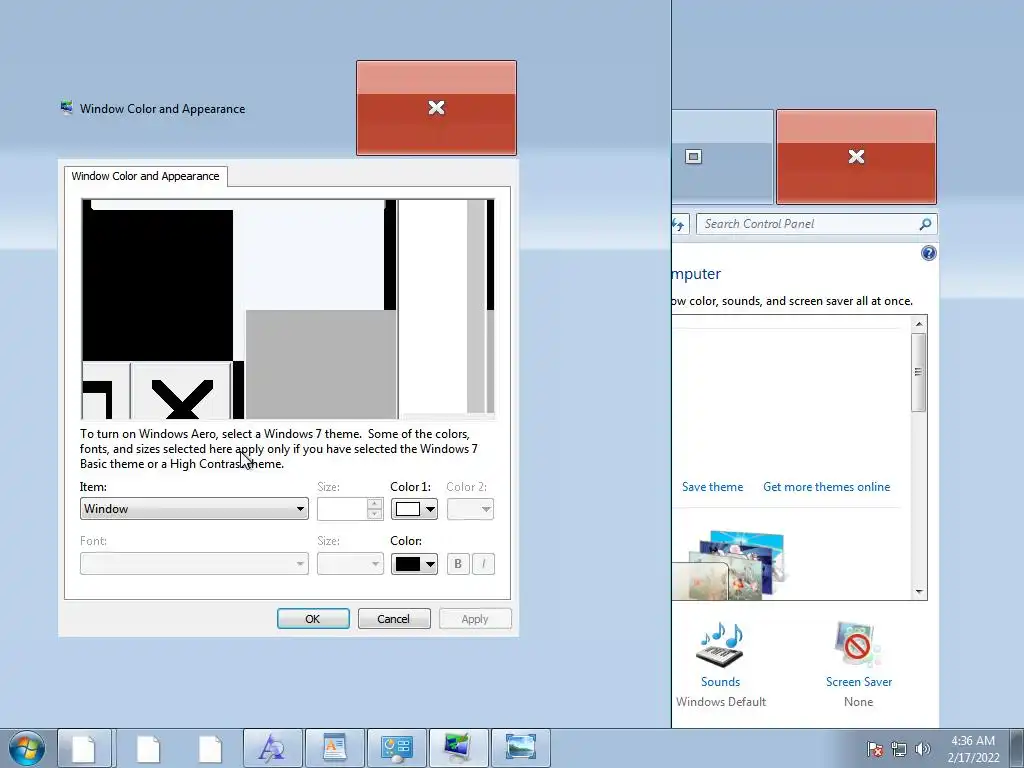Viewport: 1024px width, 768px height.
Task: Open the Screen Saver settings icon
Action: coord(857,644)
